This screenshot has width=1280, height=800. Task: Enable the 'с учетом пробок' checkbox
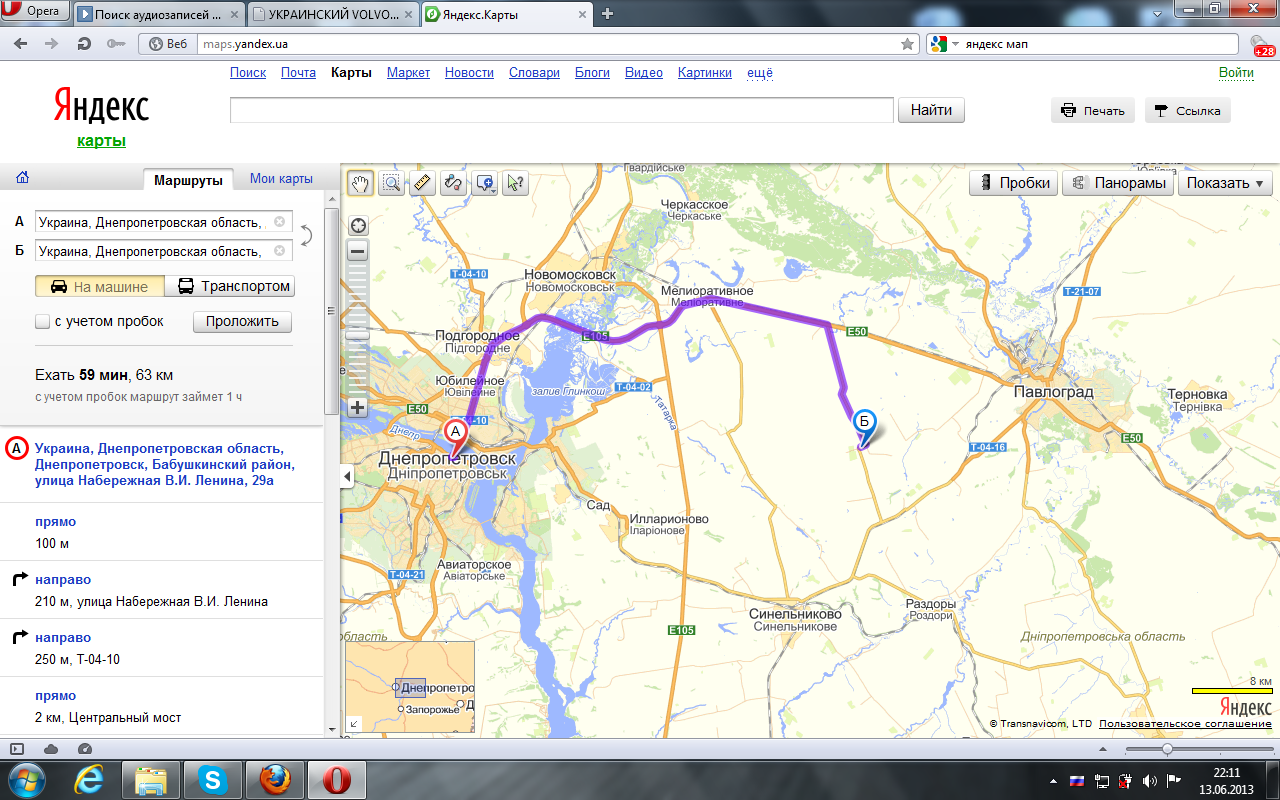click(x=42, y=322)
